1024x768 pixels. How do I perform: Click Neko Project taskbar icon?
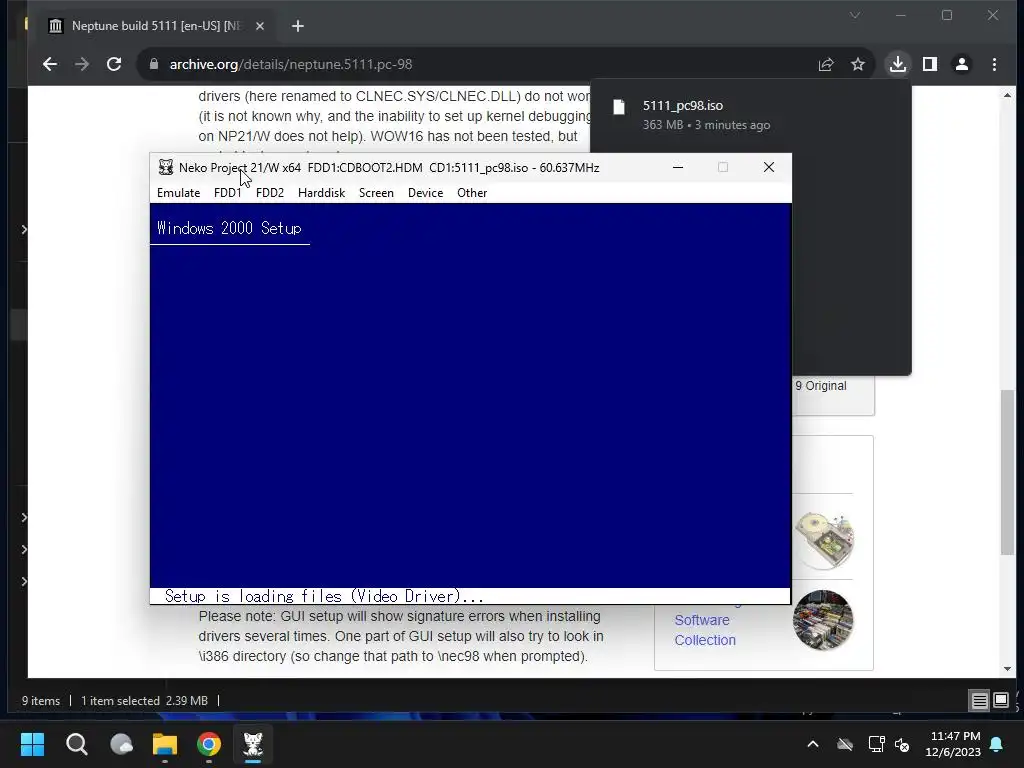[253, 744]
